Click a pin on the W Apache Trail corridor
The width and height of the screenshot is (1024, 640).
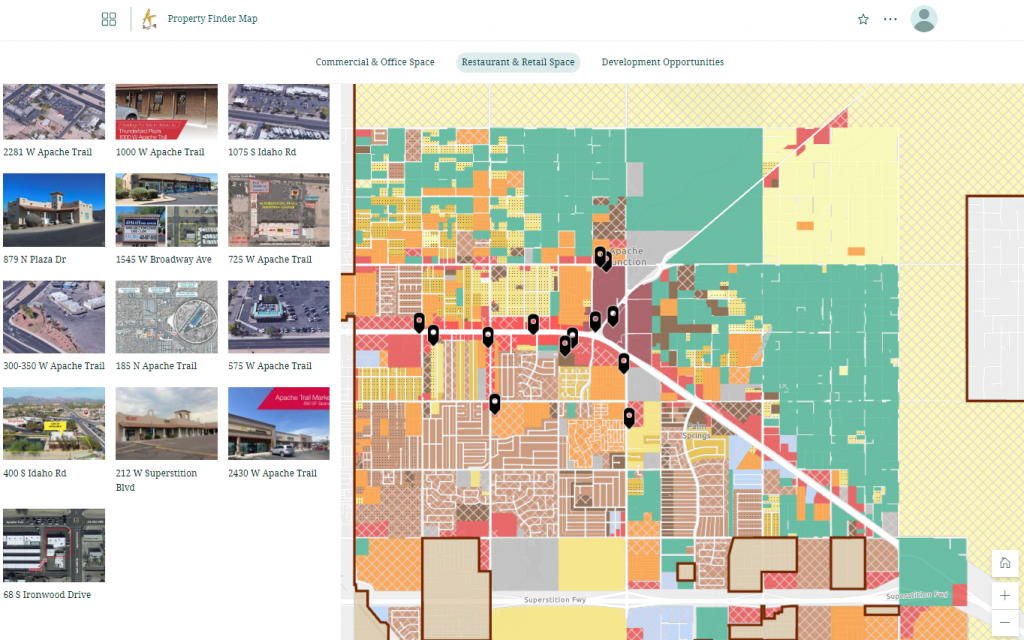tap(488, 332)
